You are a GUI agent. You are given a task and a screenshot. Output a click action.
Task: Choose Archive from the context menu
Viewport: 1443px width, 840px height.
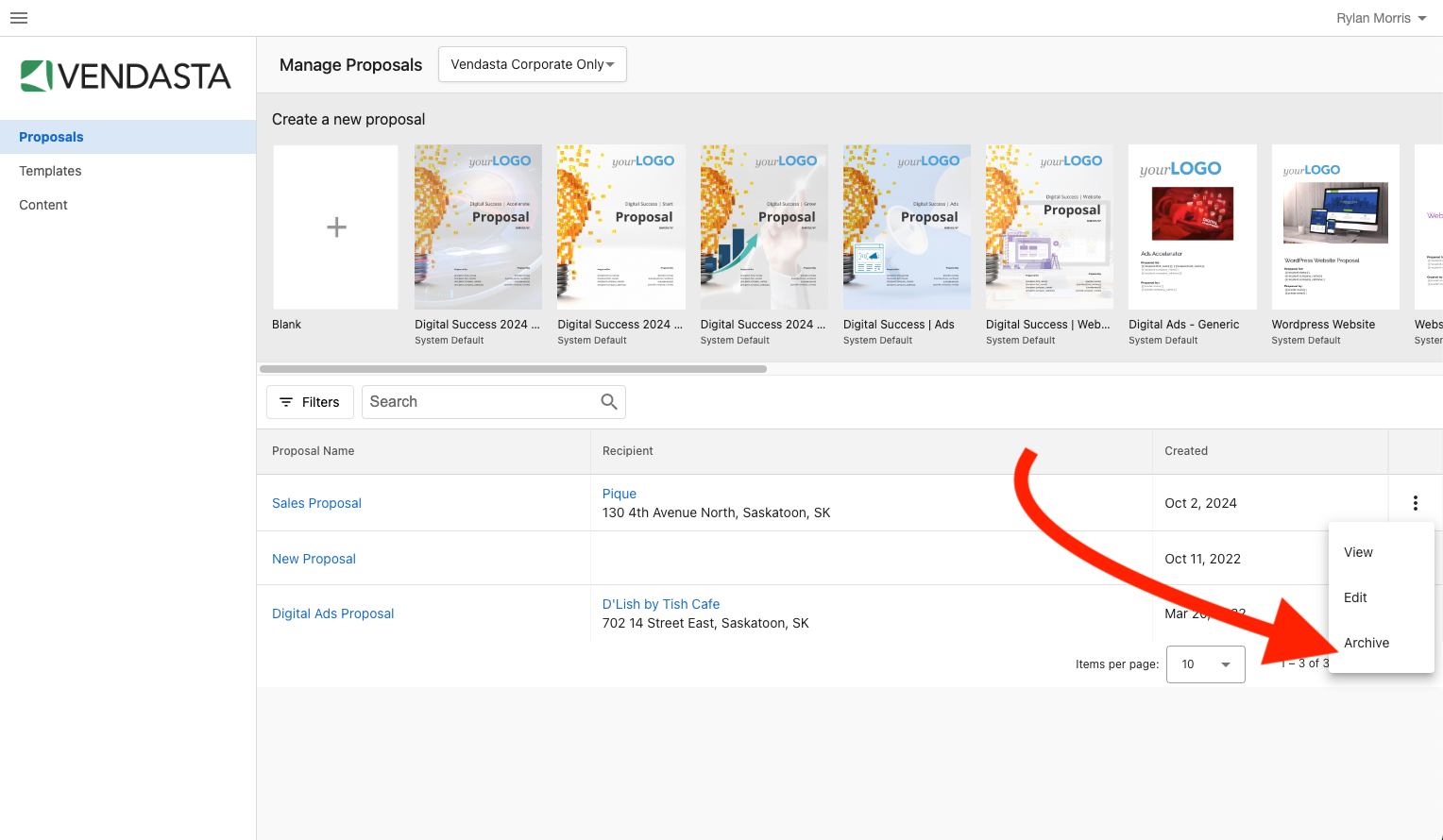coord(1381,643)
